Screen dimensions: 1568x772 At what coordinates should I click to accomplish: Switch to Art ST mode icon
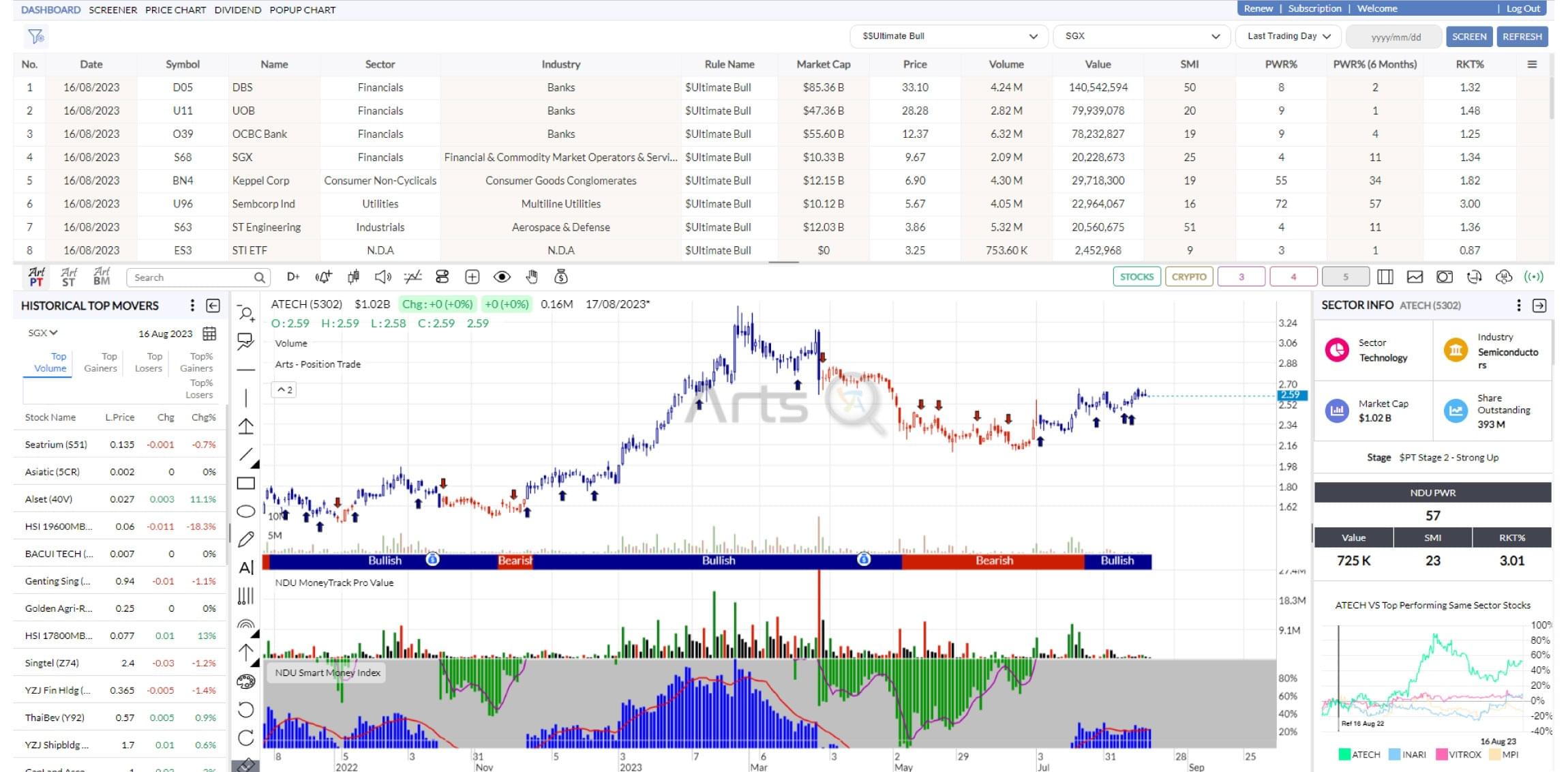coord(69,277)
